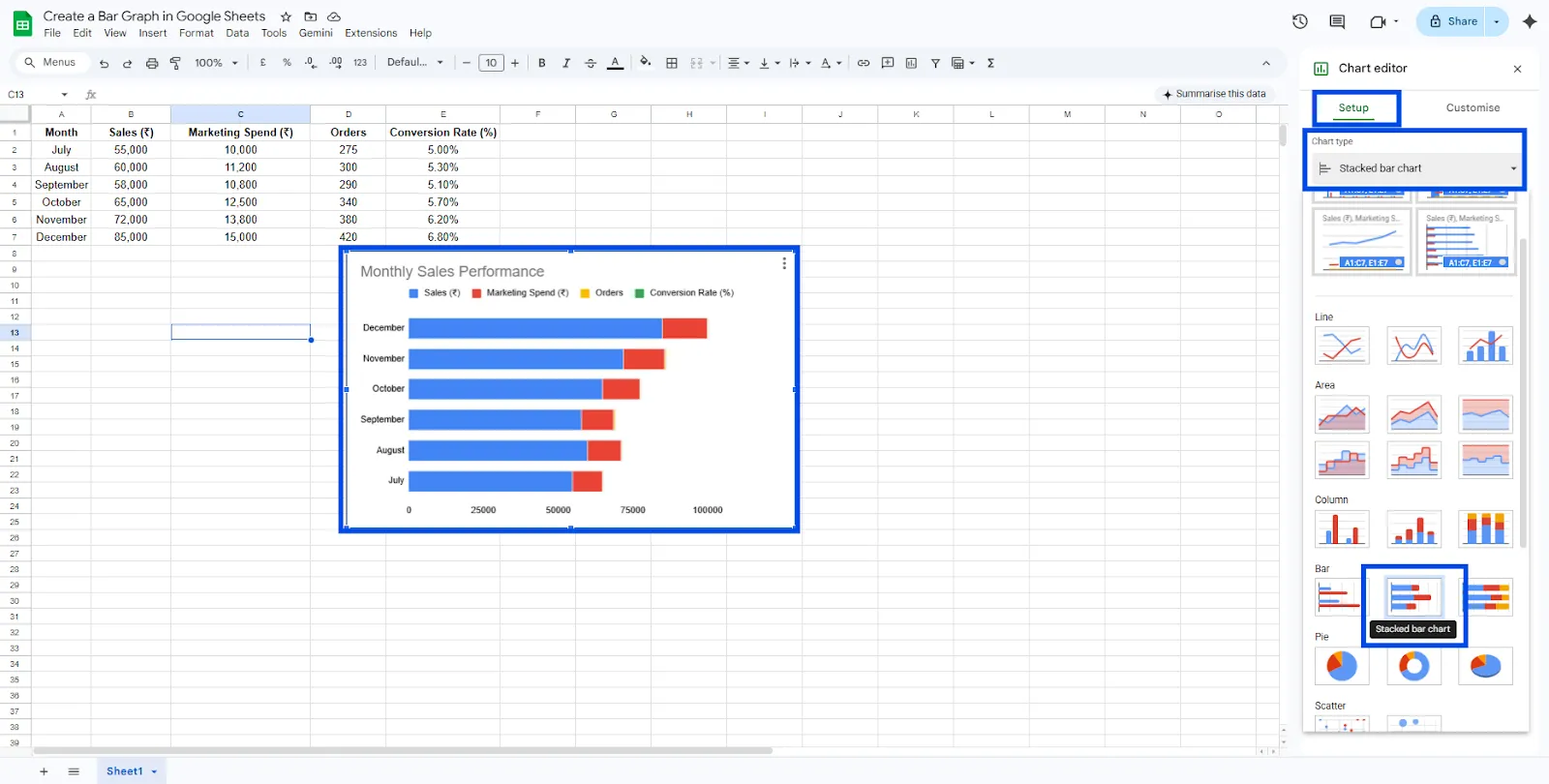The image size is (1549, 784).
Task: Click the Insert chart icon
Action: pos(911,63)
